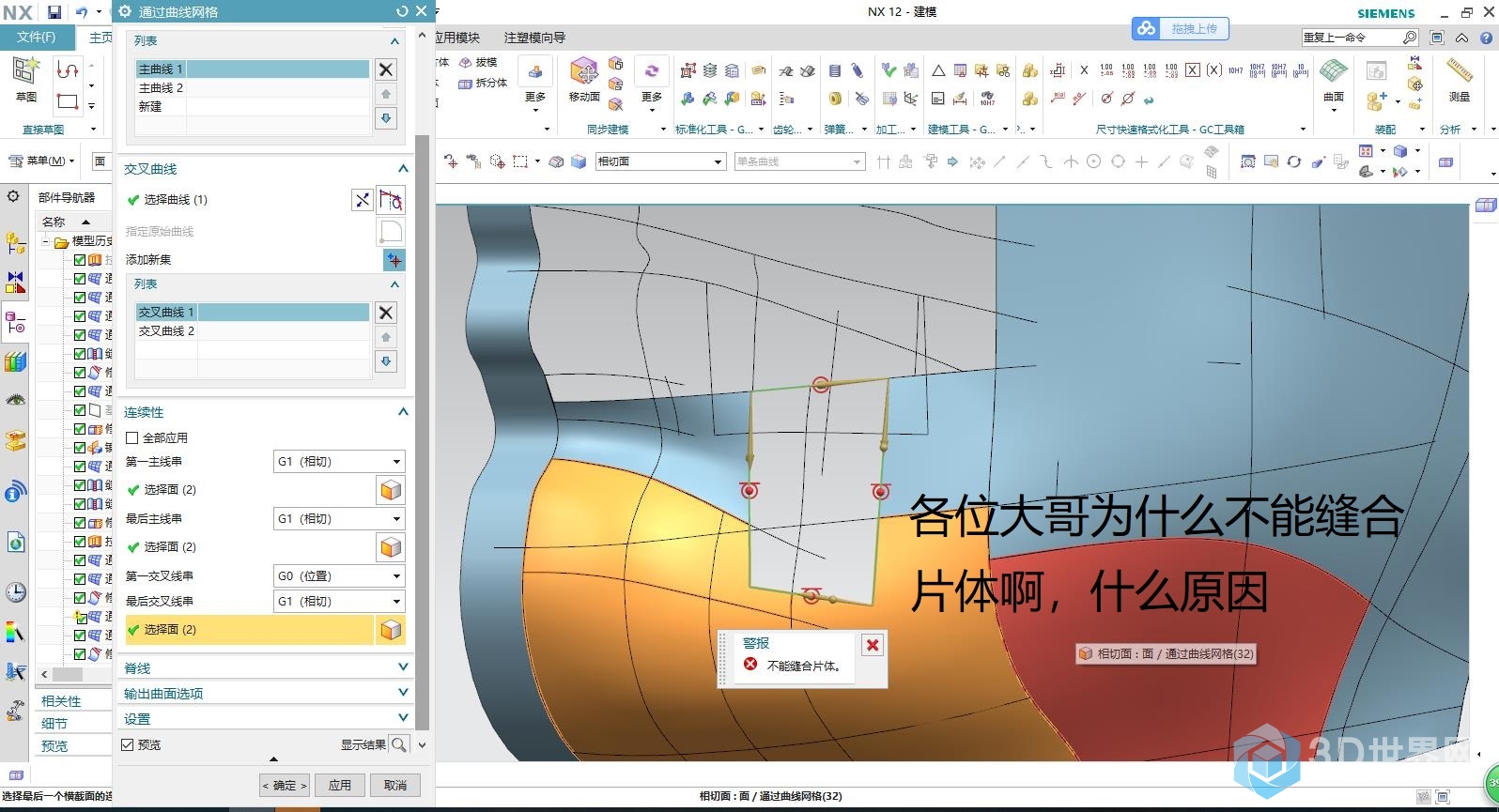Reset the dialog with the circular arrow icon
The height and width of the screenshot is (812, 1499).
click(402, 11)
